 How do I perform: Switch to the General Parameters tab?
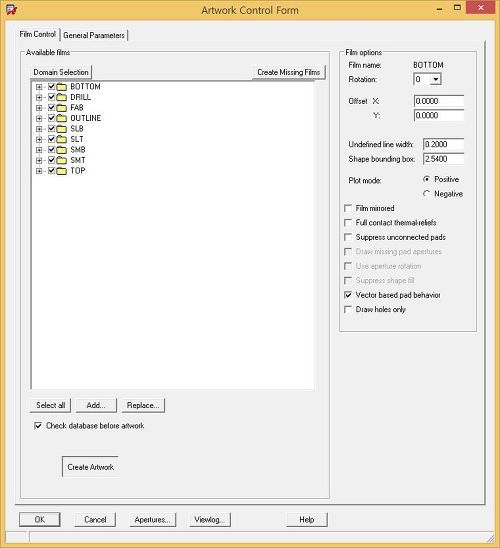94,35
